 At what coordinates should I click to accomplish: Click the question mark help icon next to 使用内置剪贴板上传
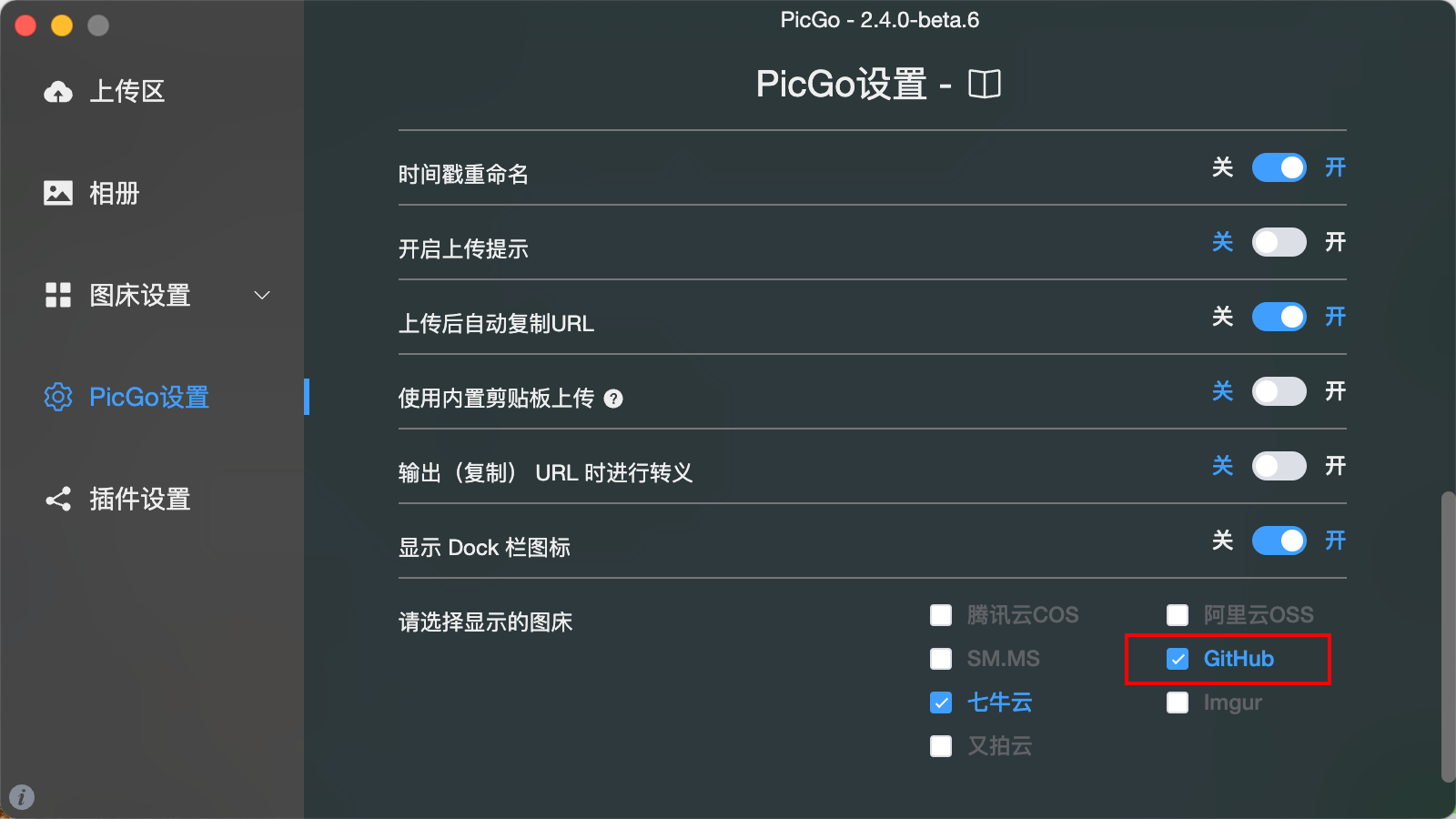pos(613,399)
